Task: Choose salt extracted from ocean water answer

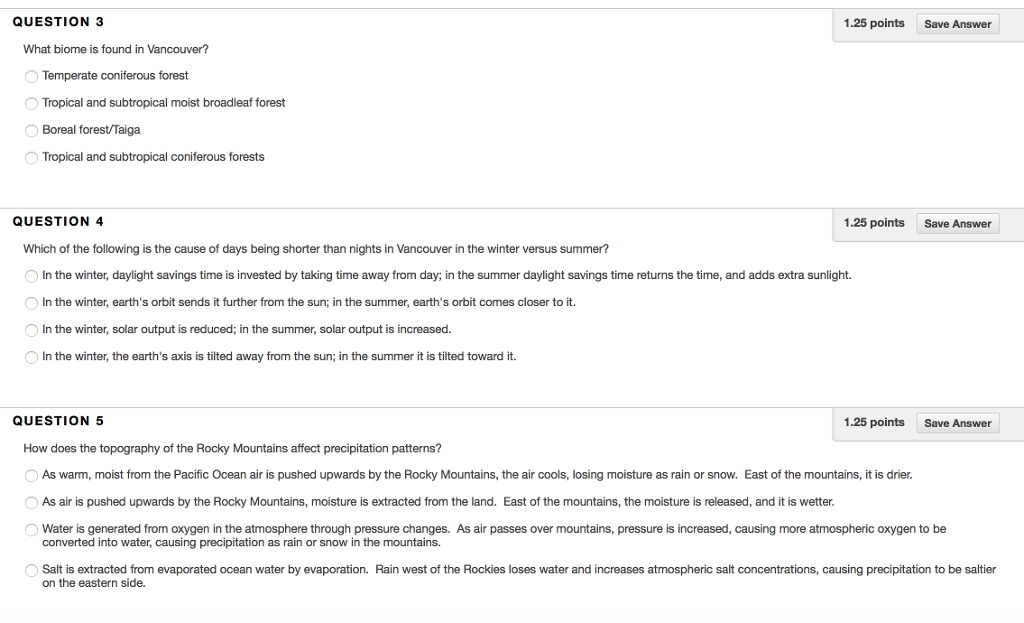Action: [x=32, y=570]
